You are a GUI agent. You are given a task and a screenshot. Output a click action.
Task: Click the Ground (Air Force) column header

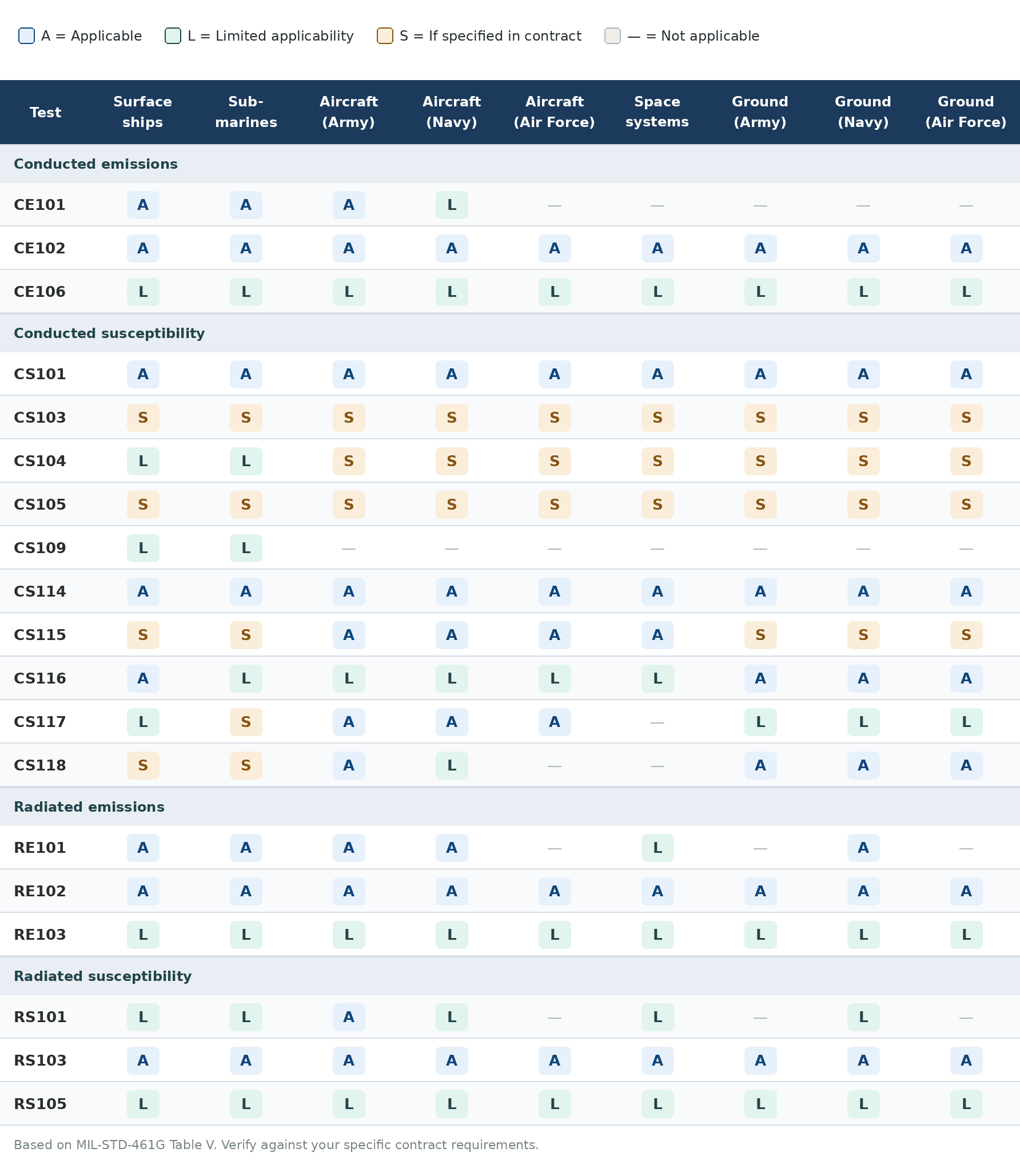[x=966, y=112]
